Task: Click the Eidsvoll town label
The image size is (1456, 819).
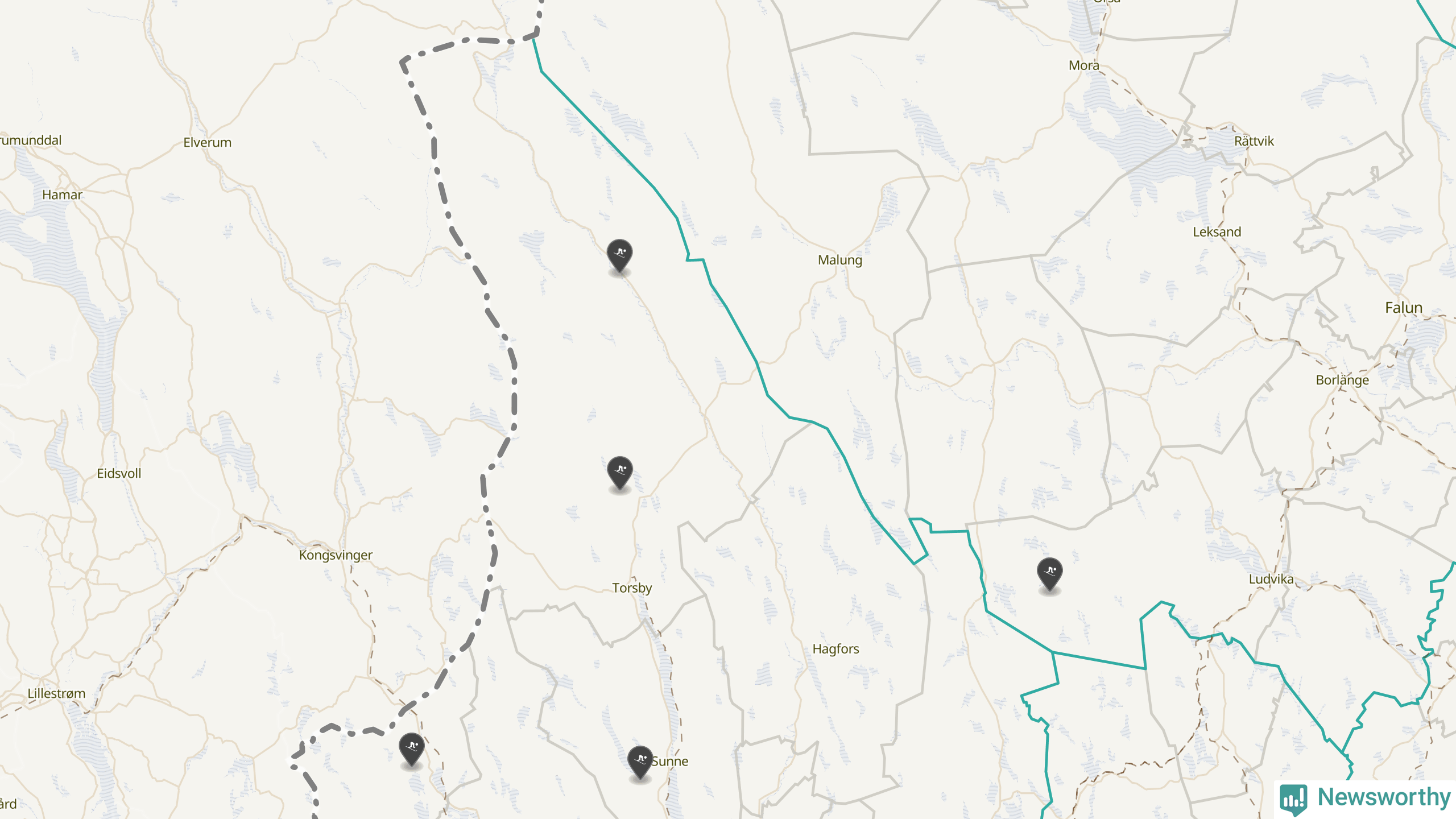Action: pyautogui.click(x=119, y=473)
